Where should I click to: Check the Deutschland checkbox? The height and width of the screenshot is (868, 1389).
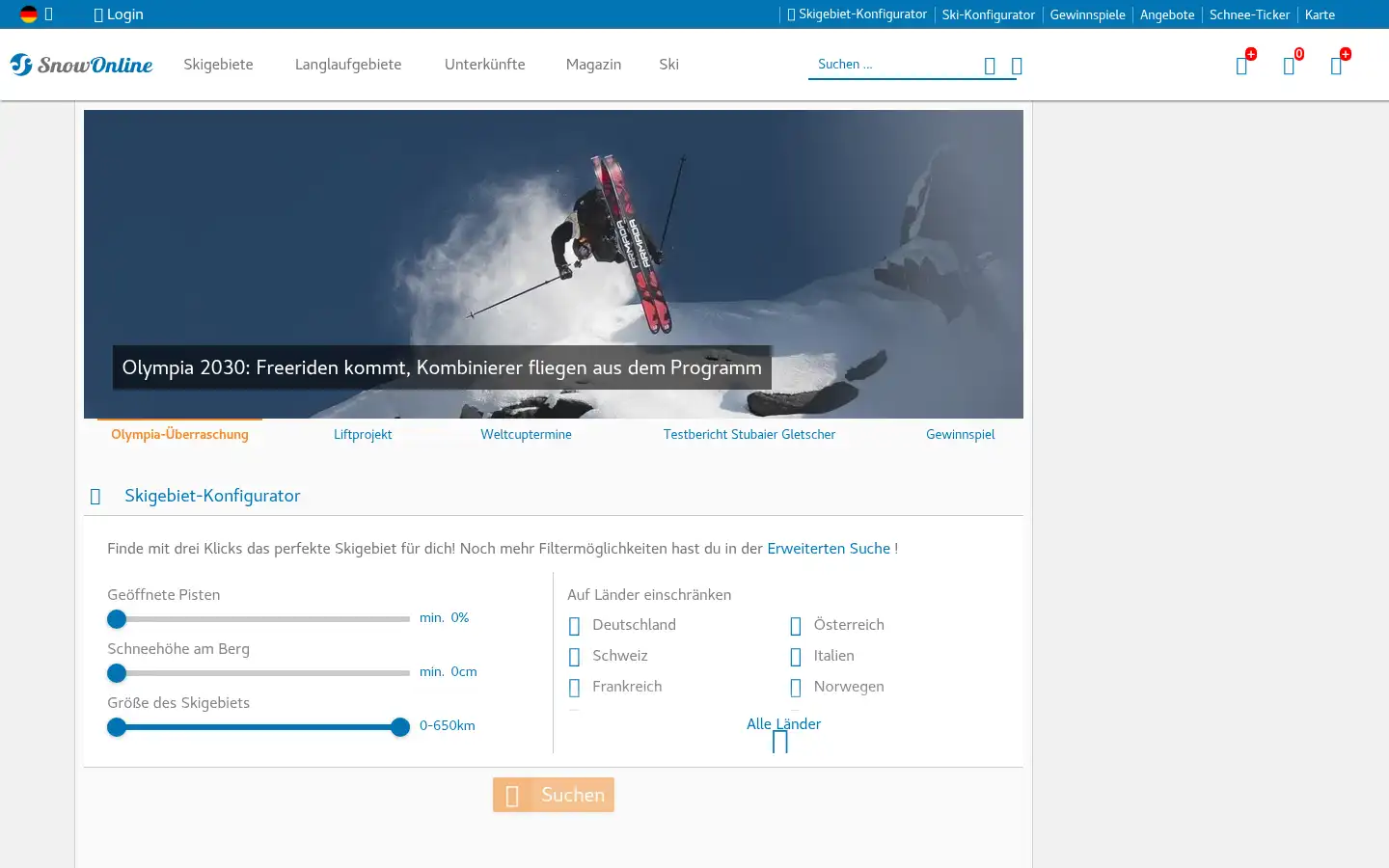(575, 626)
